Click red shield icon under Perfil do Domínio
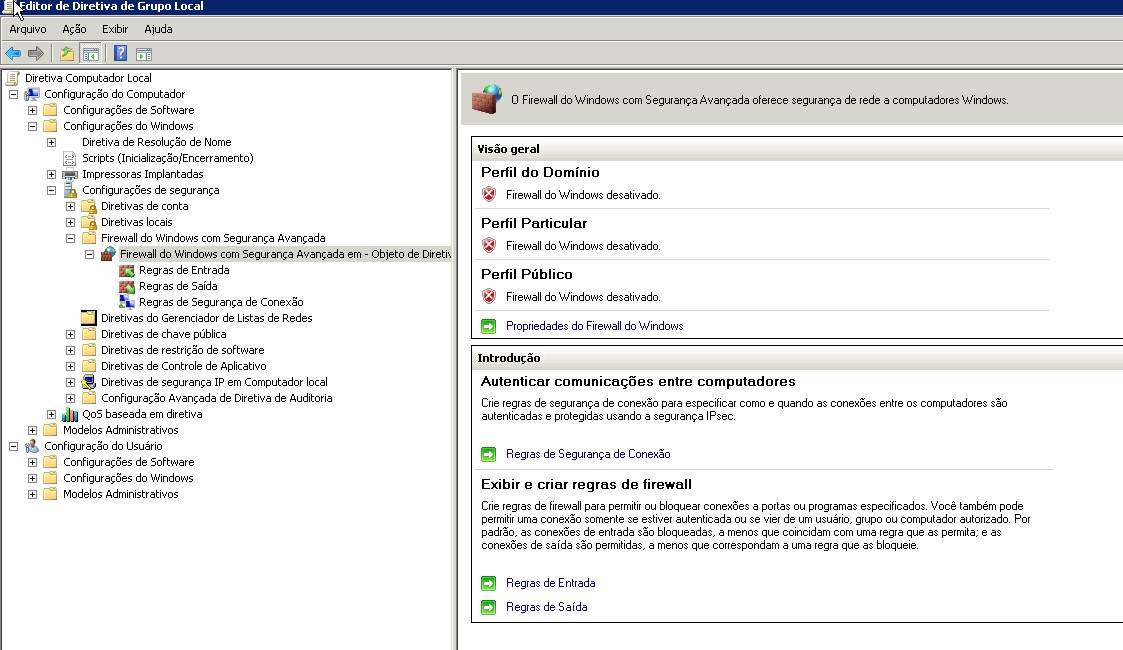The width and height of the screenshot is (1123, 650). pos(489,194)
